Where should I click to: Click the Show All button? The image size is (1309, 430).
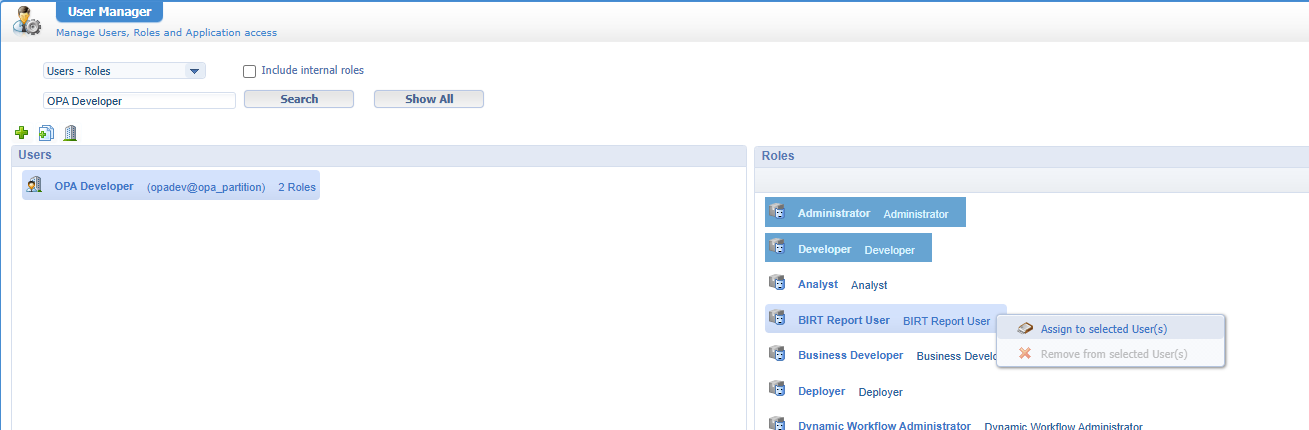[x=429, y=99]
